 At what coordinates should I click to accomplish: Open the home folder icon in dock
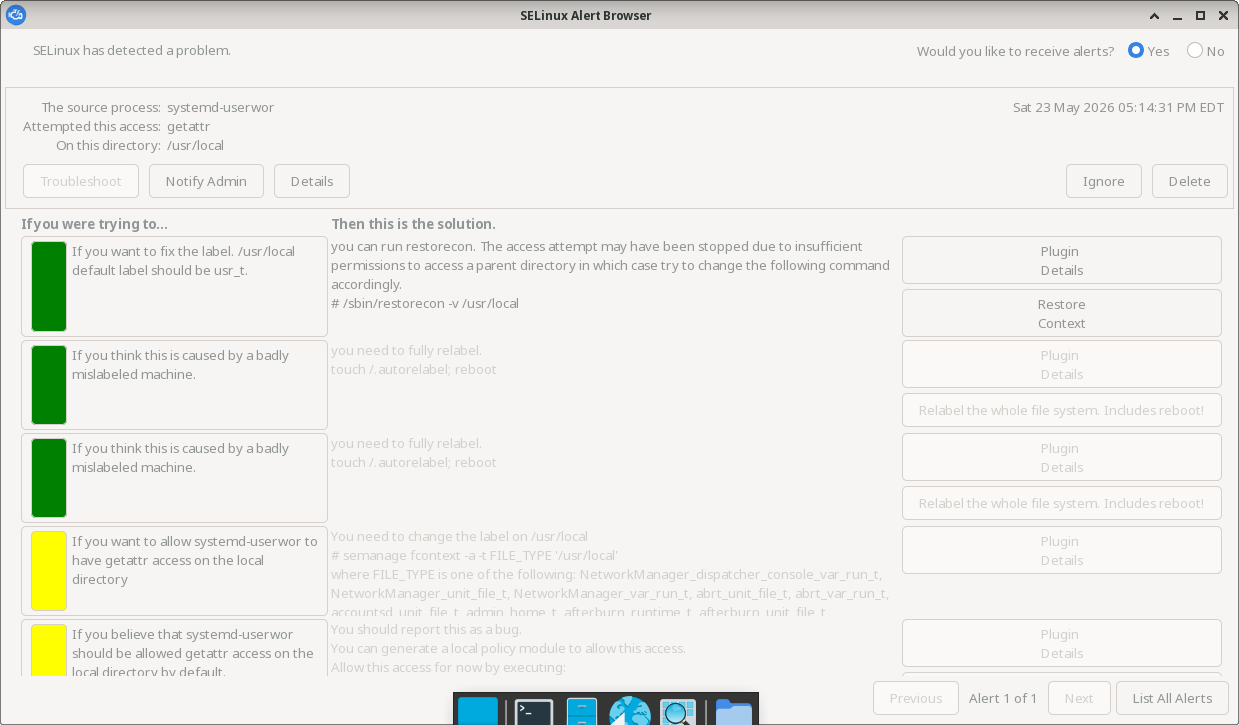coord(734,712)
